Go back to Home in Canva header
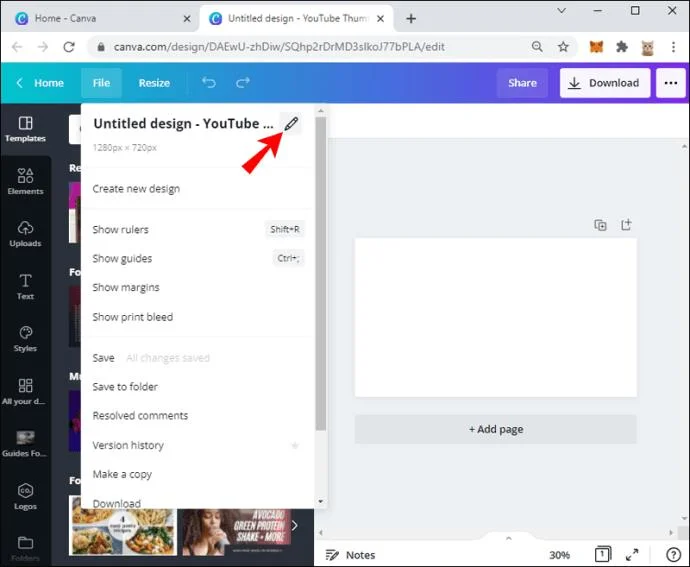690x567 pixels. tap(40, 83)
